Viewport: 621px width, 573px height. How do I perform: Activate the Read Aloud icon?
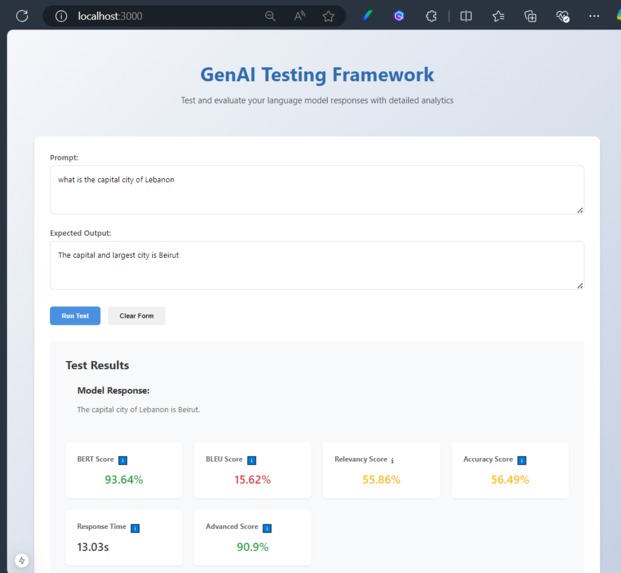[x=300, y=16]
